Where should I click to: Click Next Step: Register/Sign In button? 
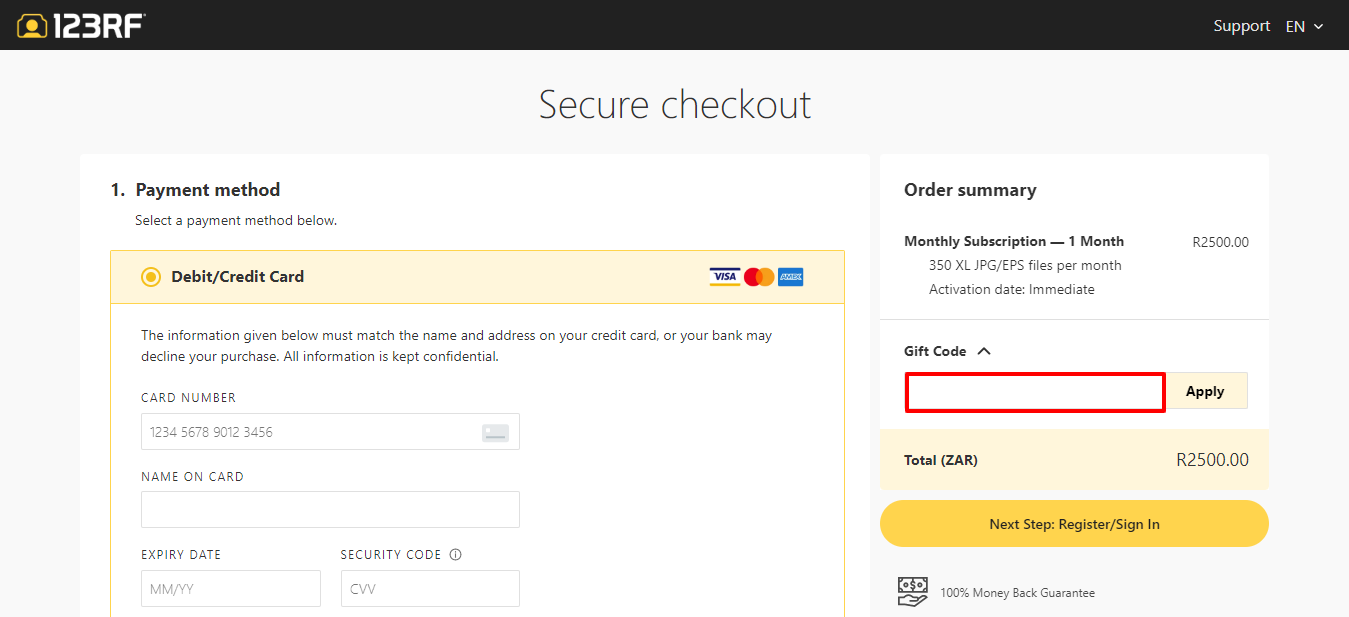pos(1074,524)
